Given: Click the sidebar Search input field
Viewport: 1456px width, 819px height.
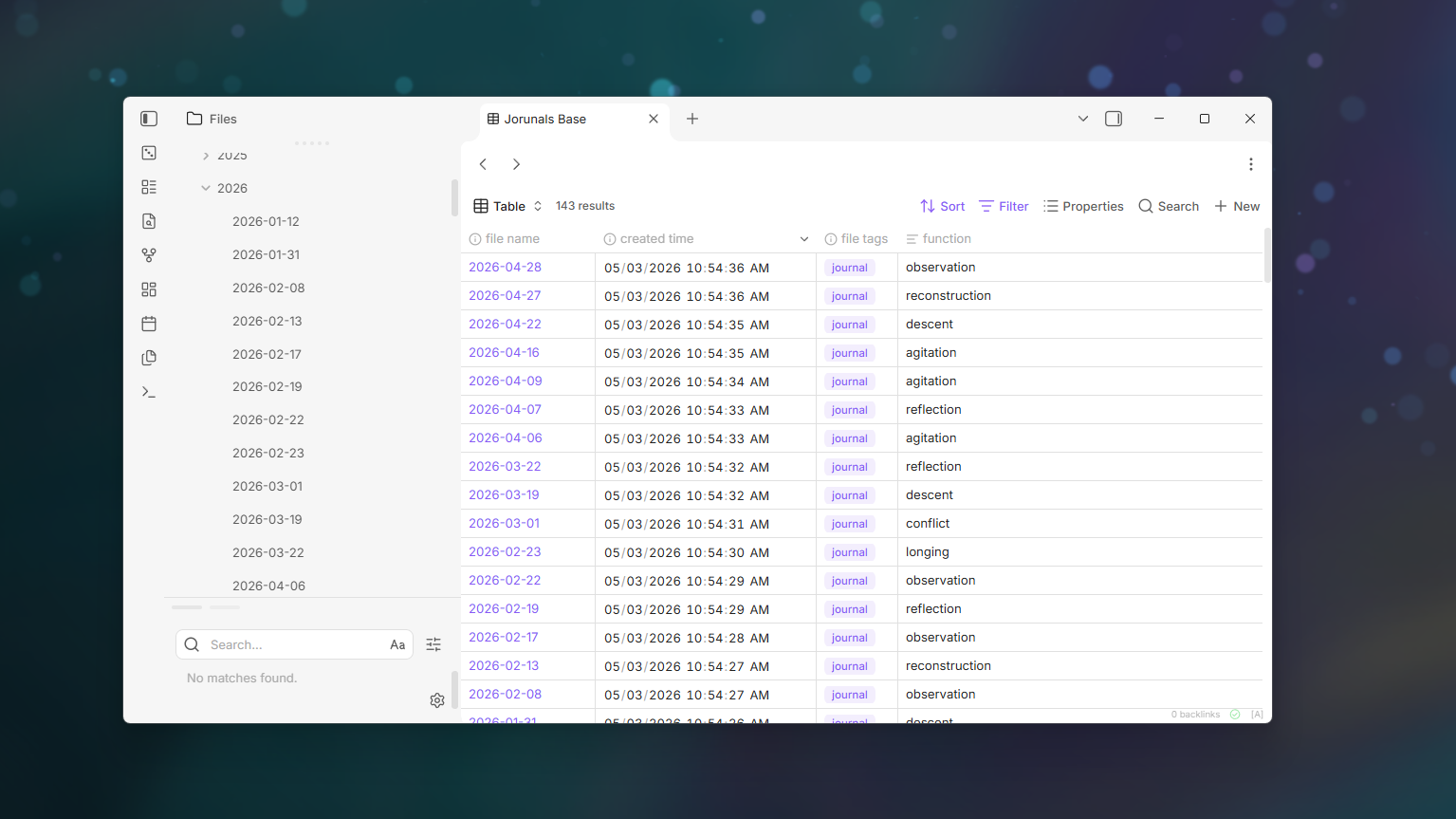Looking at the screenshot, I should [294, 644].
